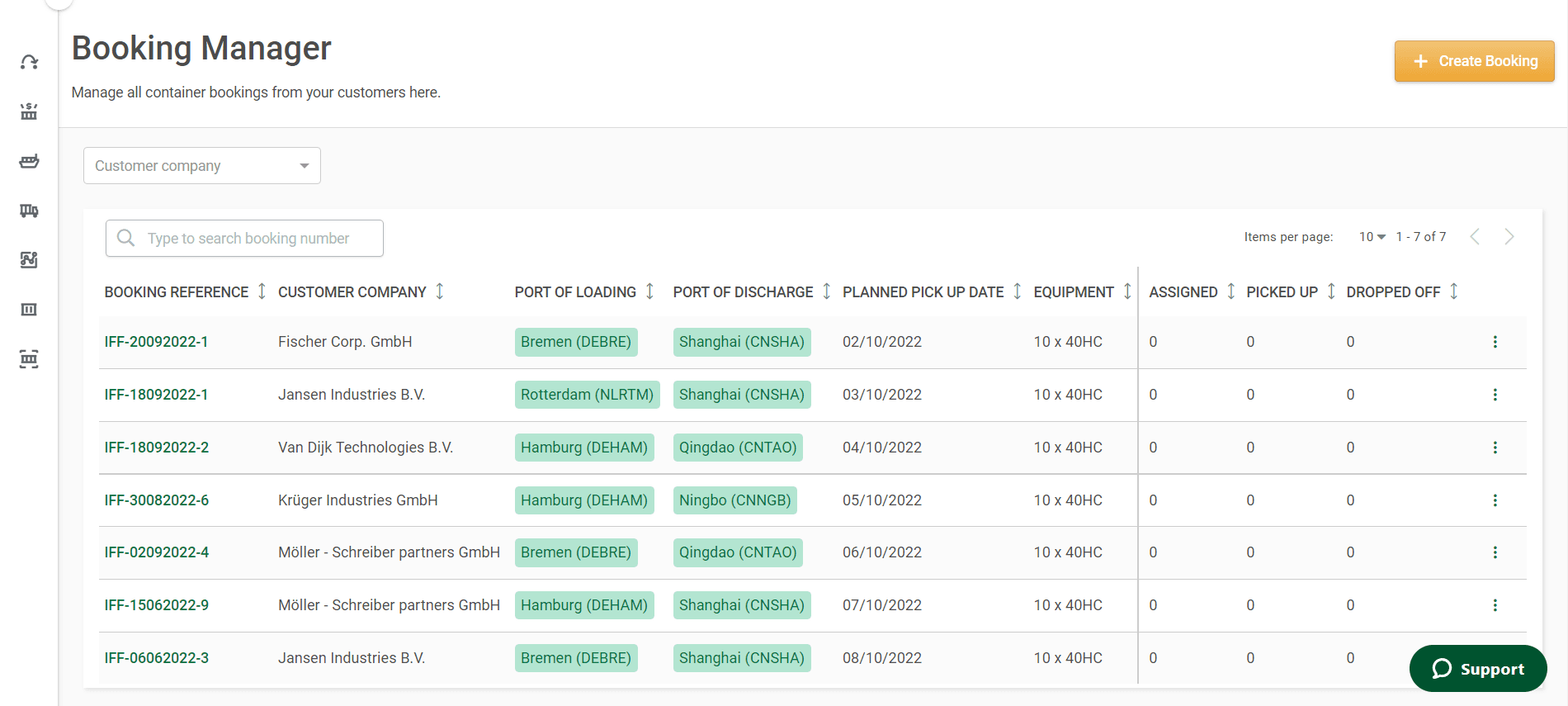
Task: Open three-dot menu for Krüger Industries booking
Action: [x=1495, y=500]
